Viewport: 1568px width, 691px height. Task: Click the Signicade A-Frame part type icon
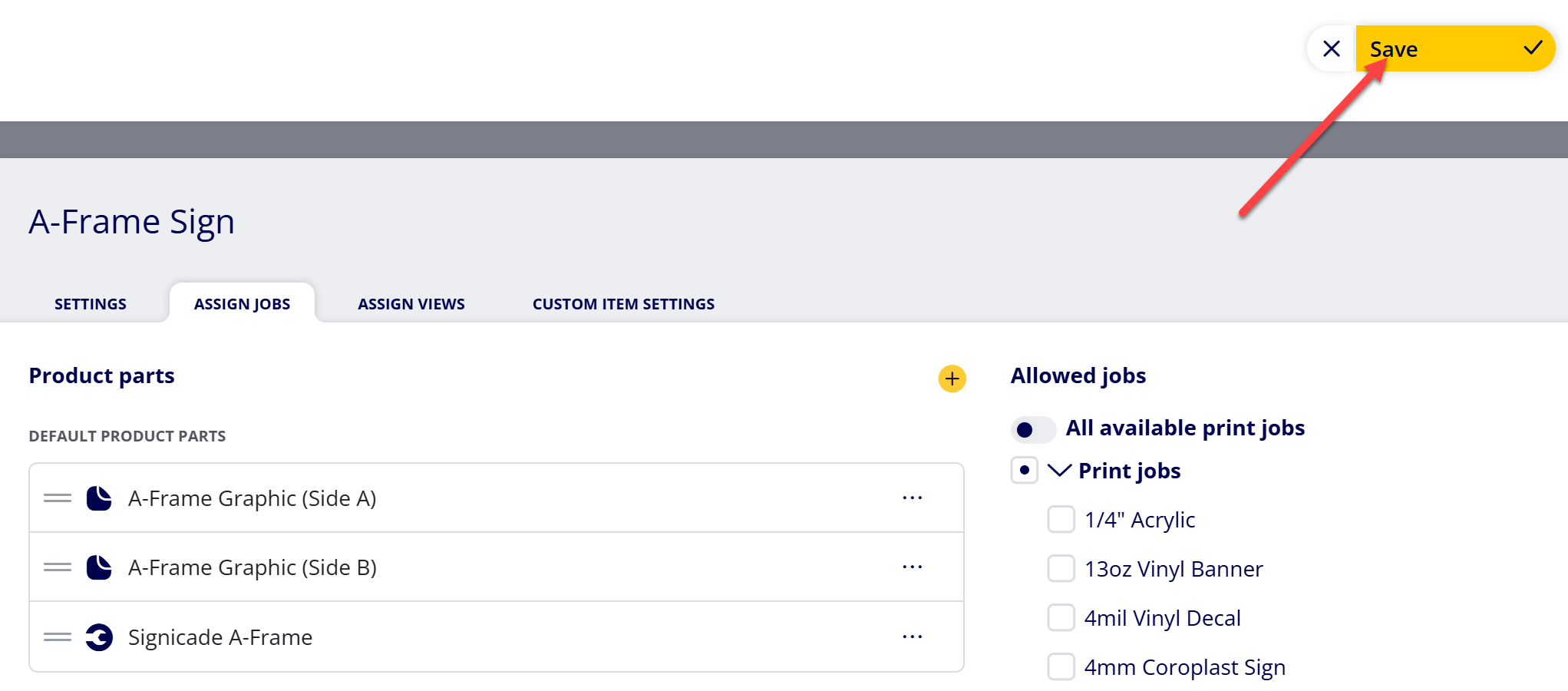(x=99, y=636)
